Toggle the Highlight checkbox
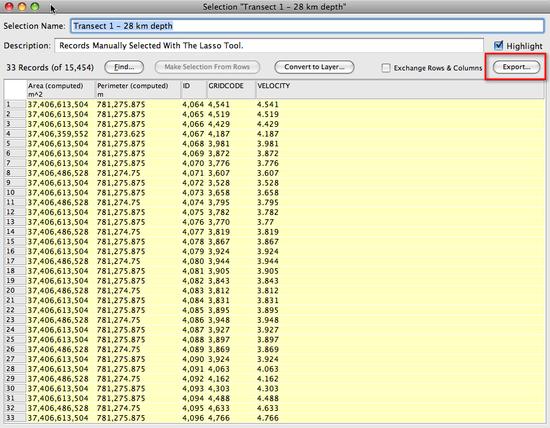Image resolution: width=550 pixels, height=428 pixels. pos(498,45)
